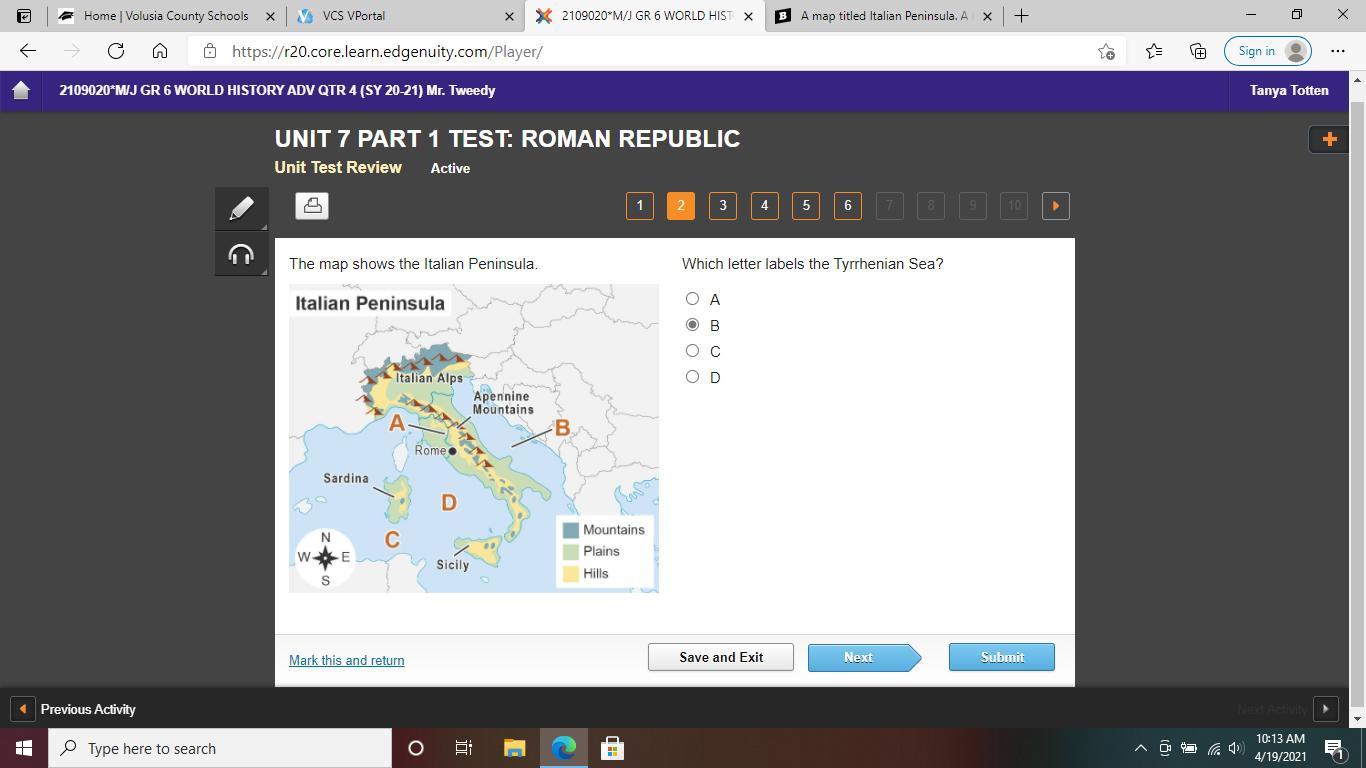Screen dimensions: 1366x768
Task: Click the print icon button
Action: coord(312,206)
